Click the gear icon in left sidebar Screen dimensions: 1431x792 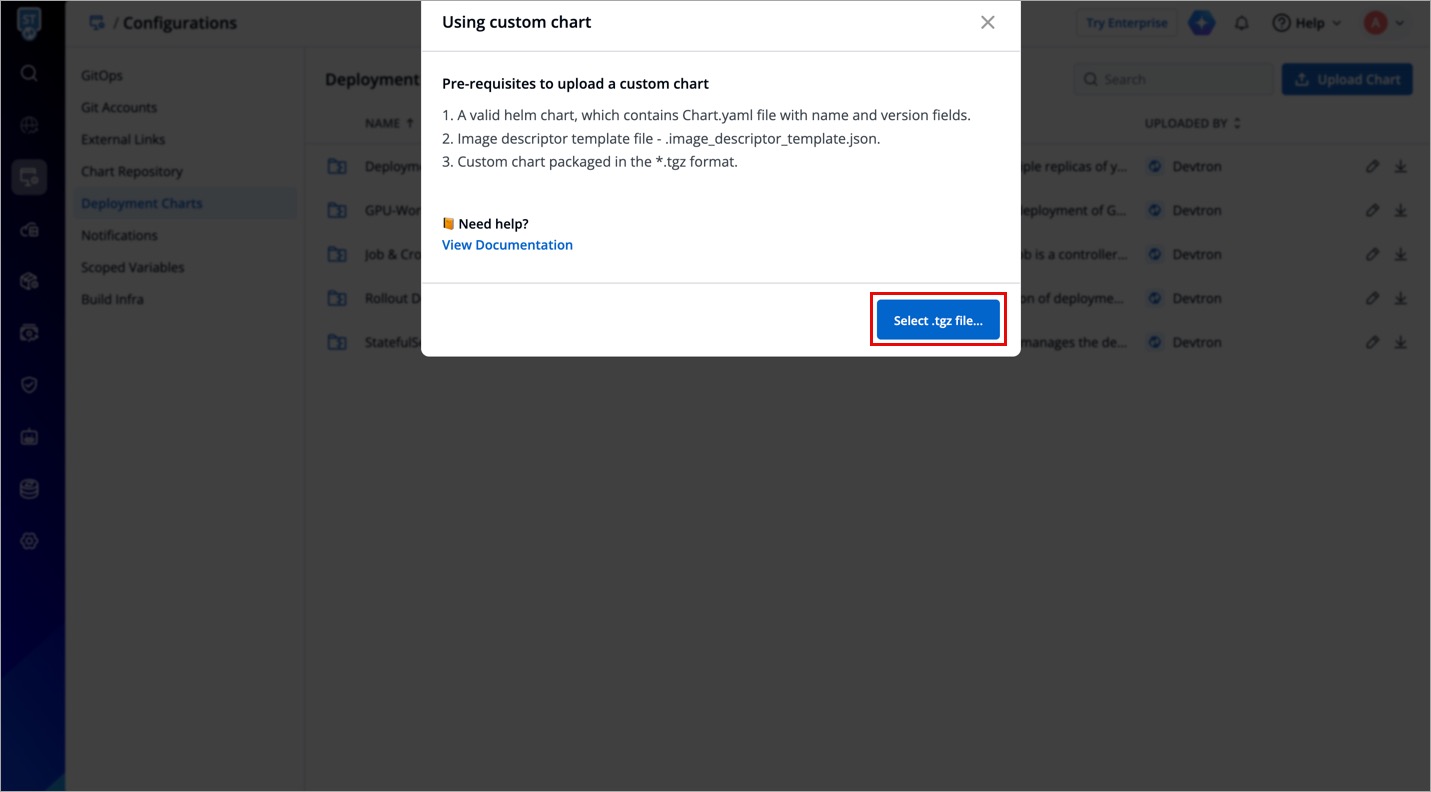point(29,541)
